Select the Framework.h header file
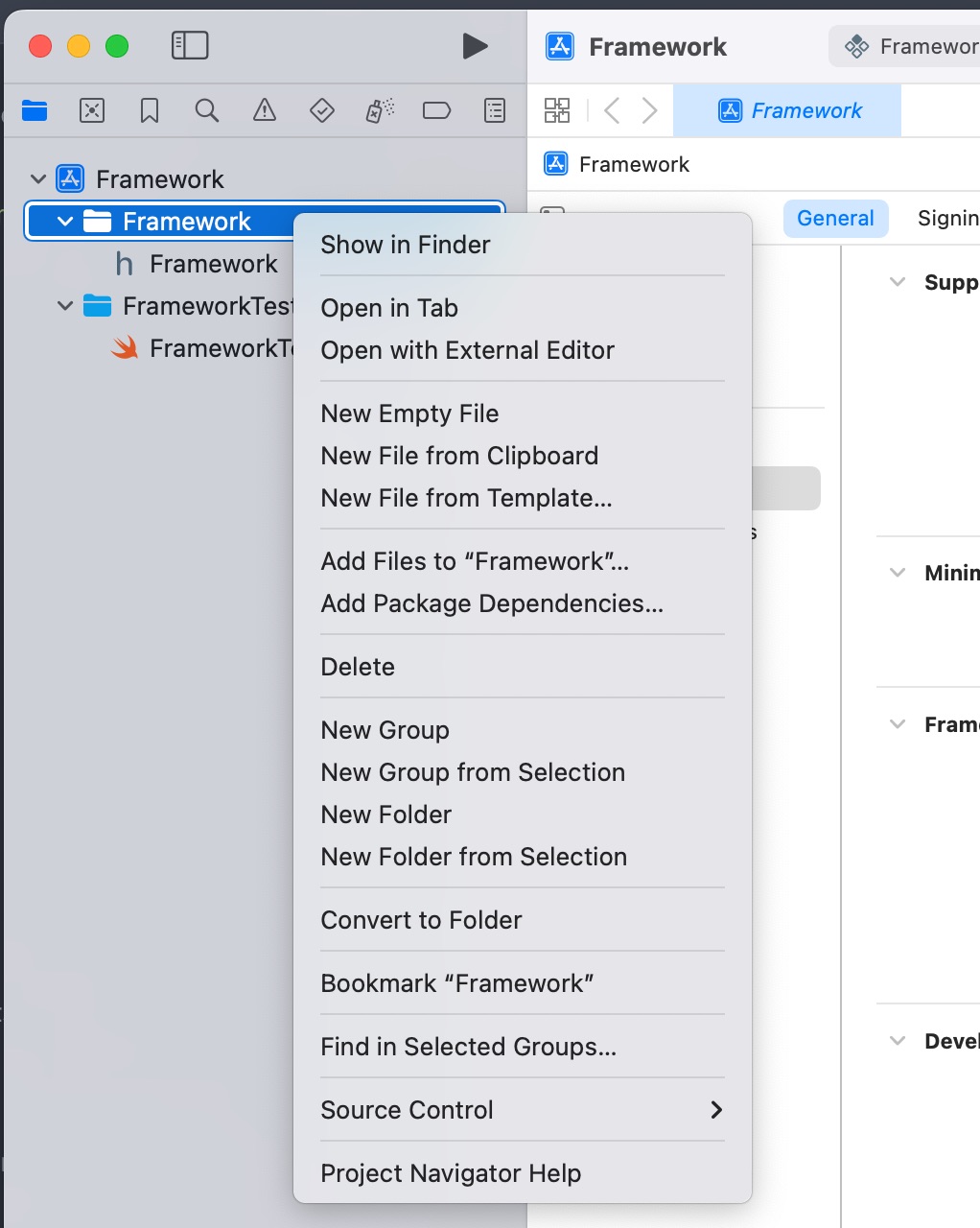Screen dimensions: 980x1228 tap(213, 264)
